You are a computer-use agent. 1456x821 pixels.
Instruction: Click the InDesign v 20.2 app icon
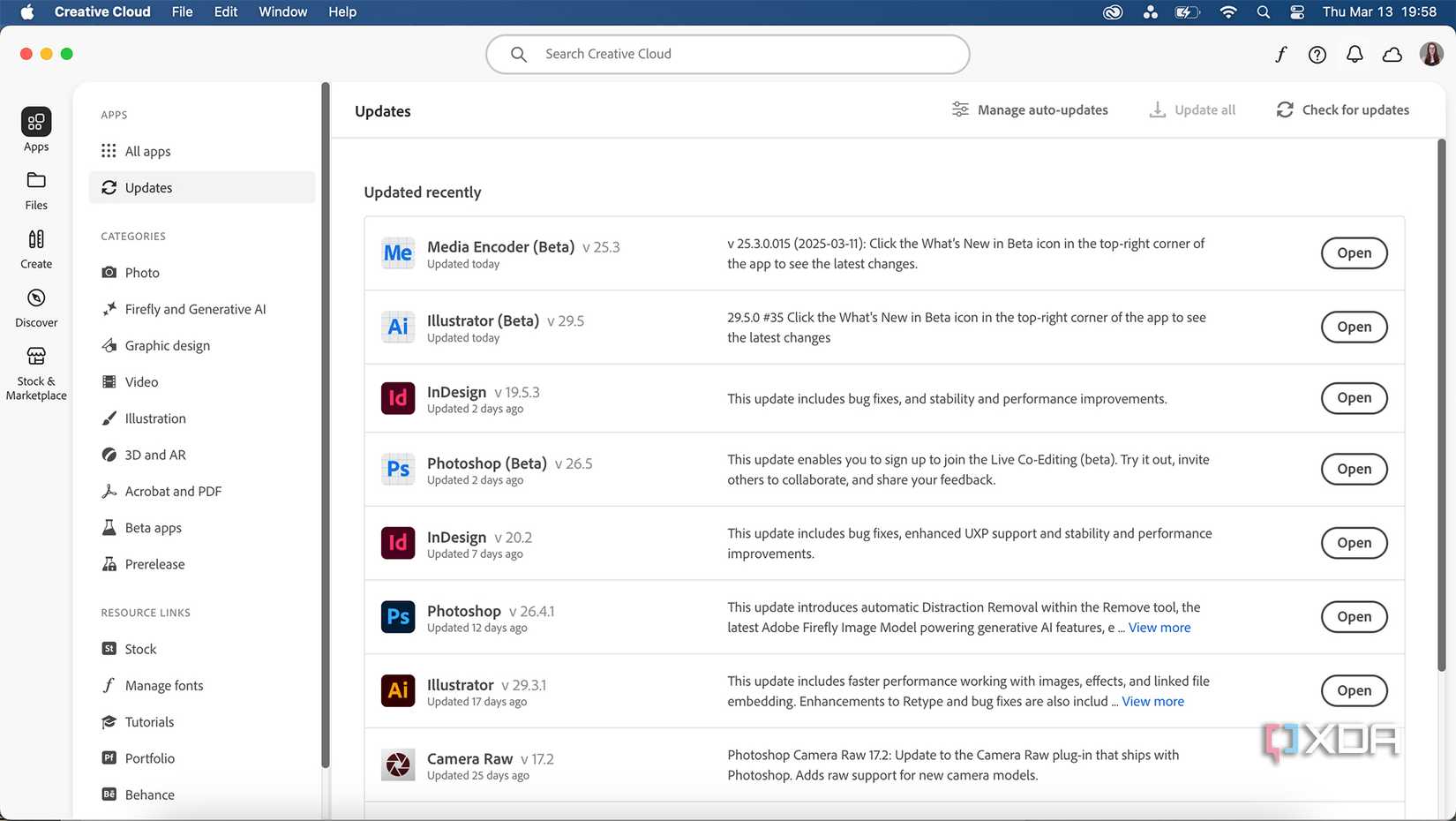coord(398,543)
